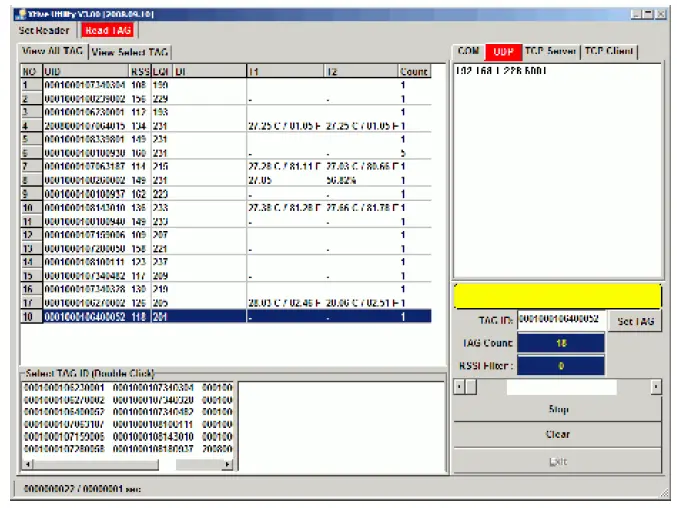Click the Exit button

tap(557, 461)
